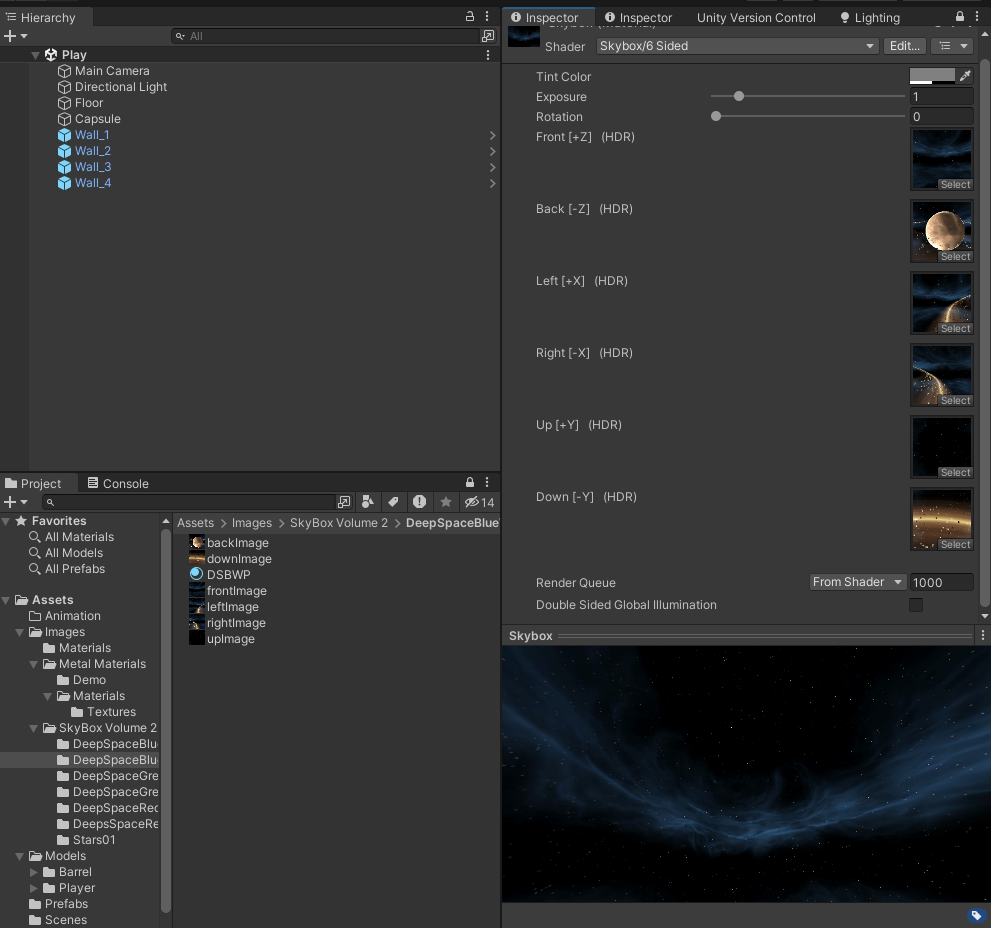The height and width of the screenshot is (928, 991).
Task: Switch to the Lighting tab
Action: [869, 17]
